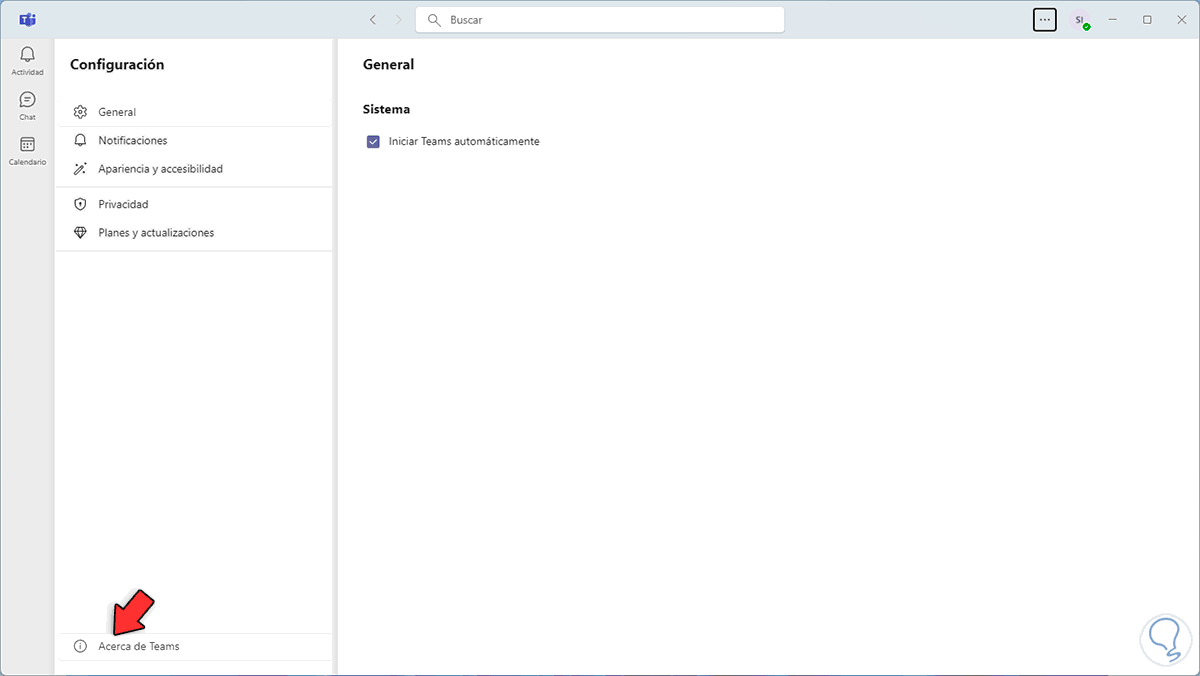This screenshot has height=676, width=1200.
Task: Click the Microsoft Teams logo icon
Action: pos(27,20)
